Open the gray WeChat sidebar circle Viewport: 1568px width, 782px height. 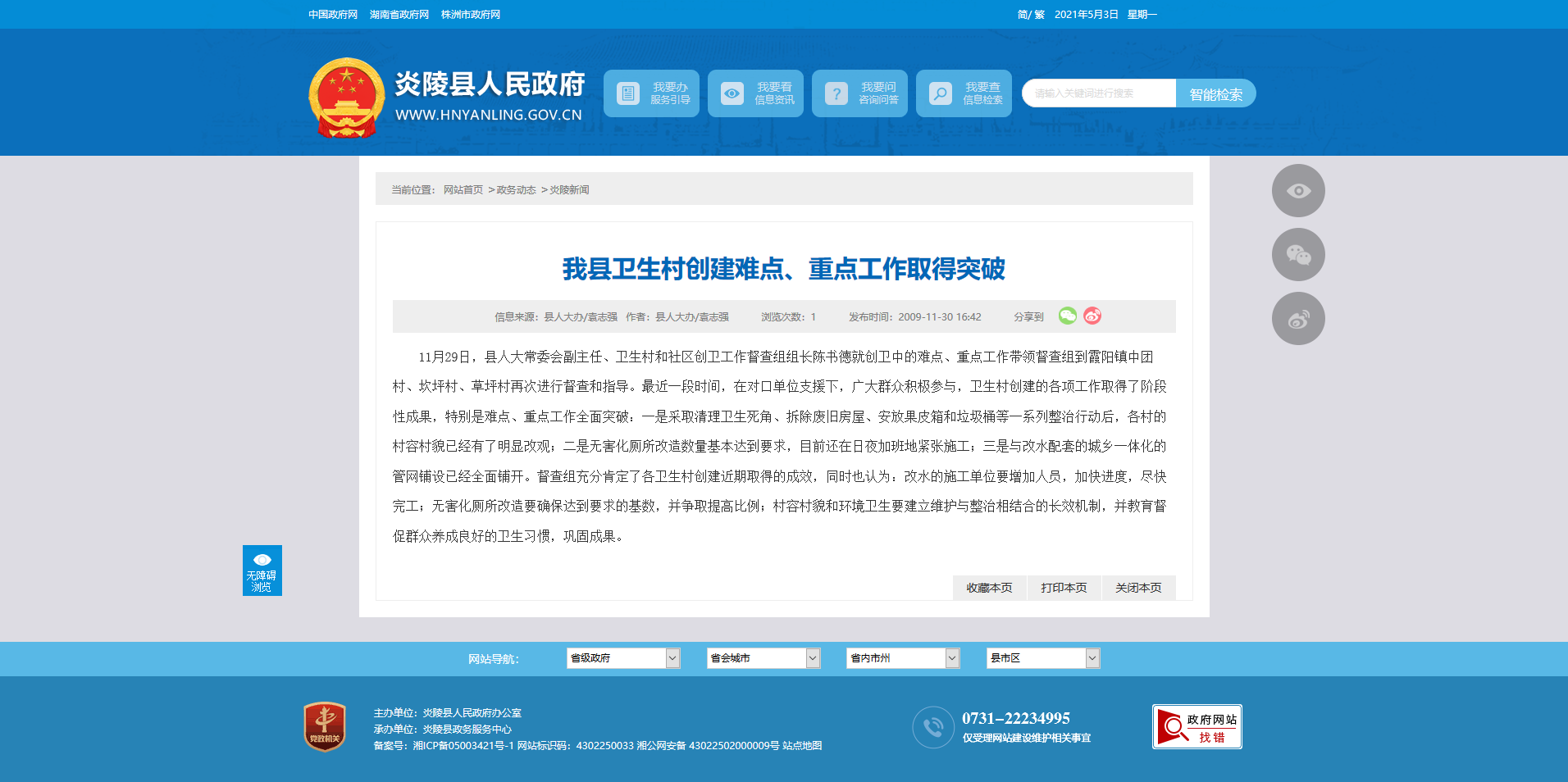(1298, 255)
